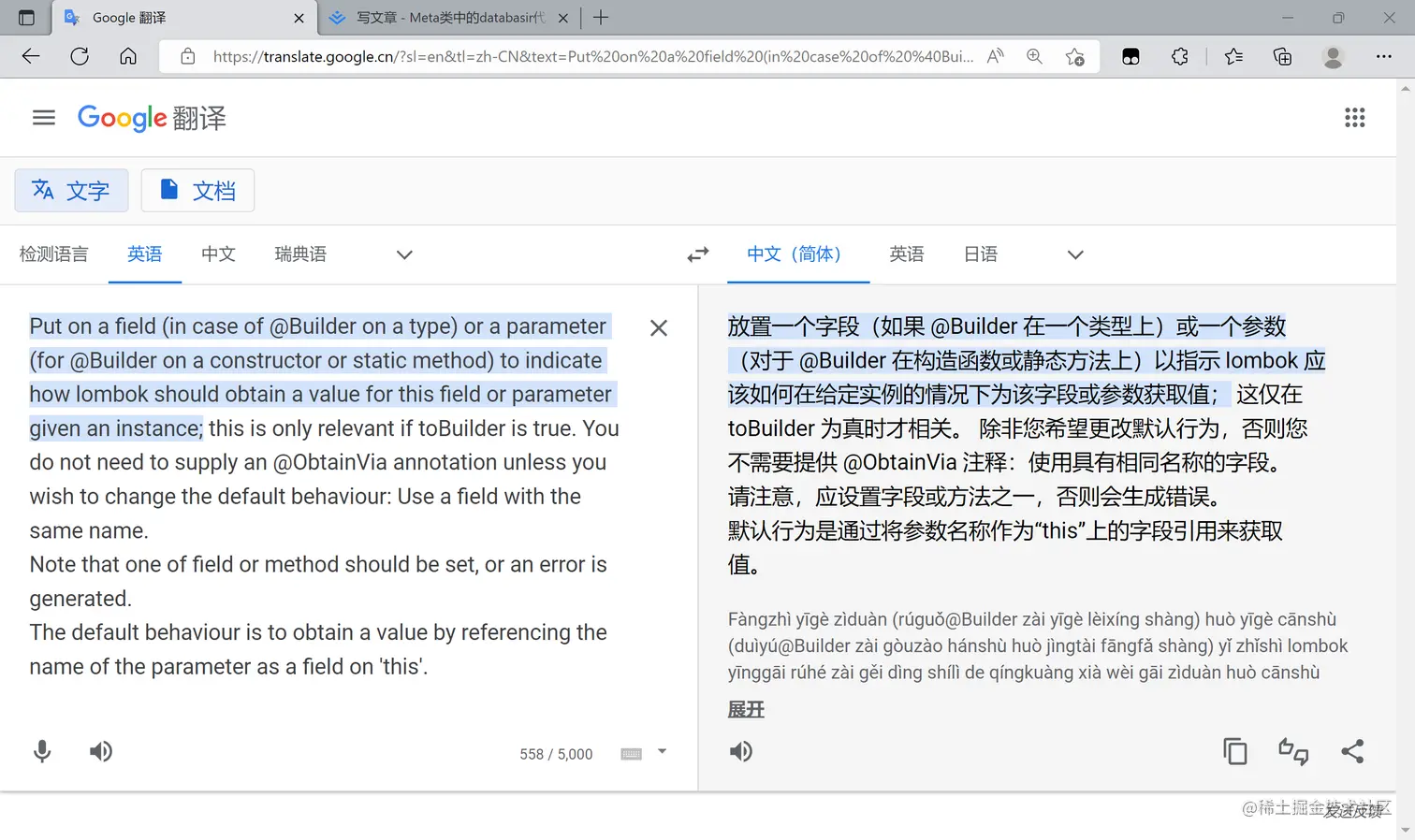Open the Google apps grid
Screen dimensions: 1415x840
click(1354, 118)
